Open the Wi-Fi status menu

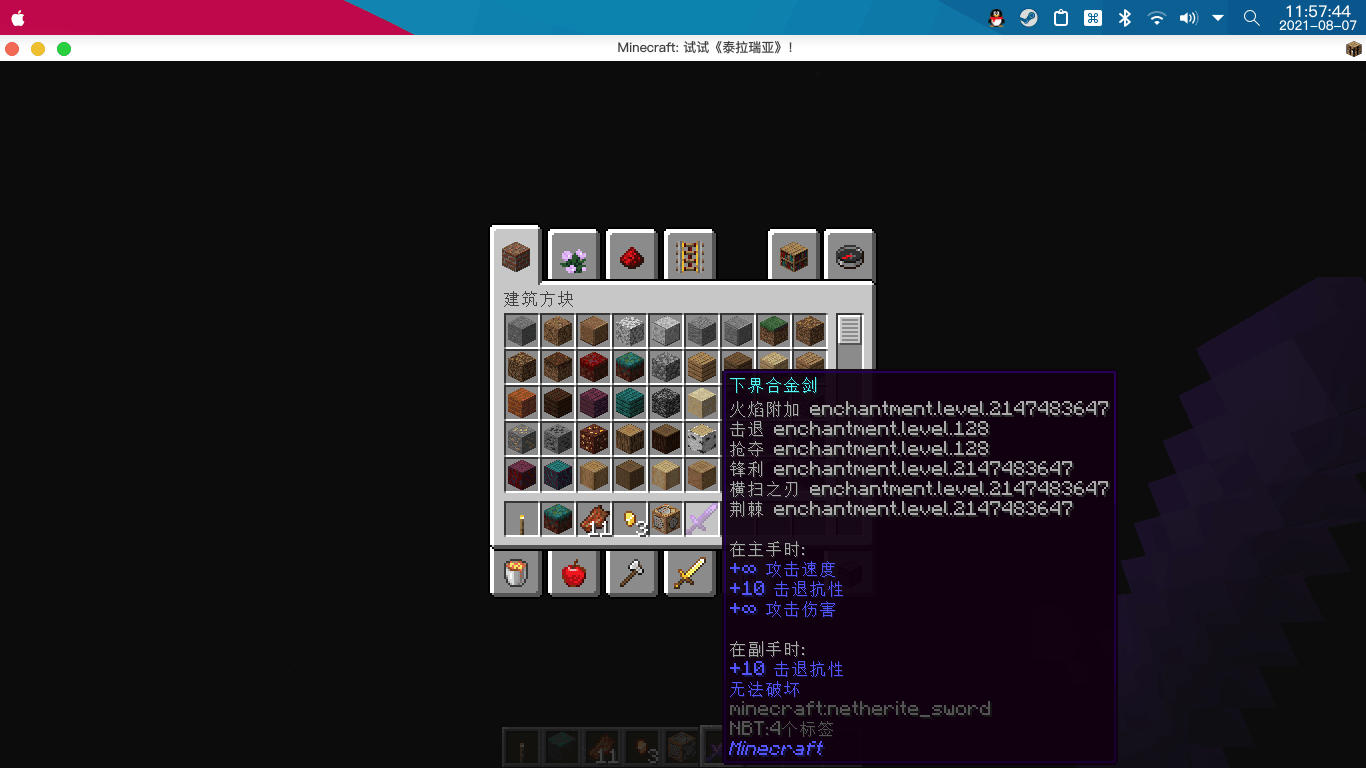coord(1157,18)
